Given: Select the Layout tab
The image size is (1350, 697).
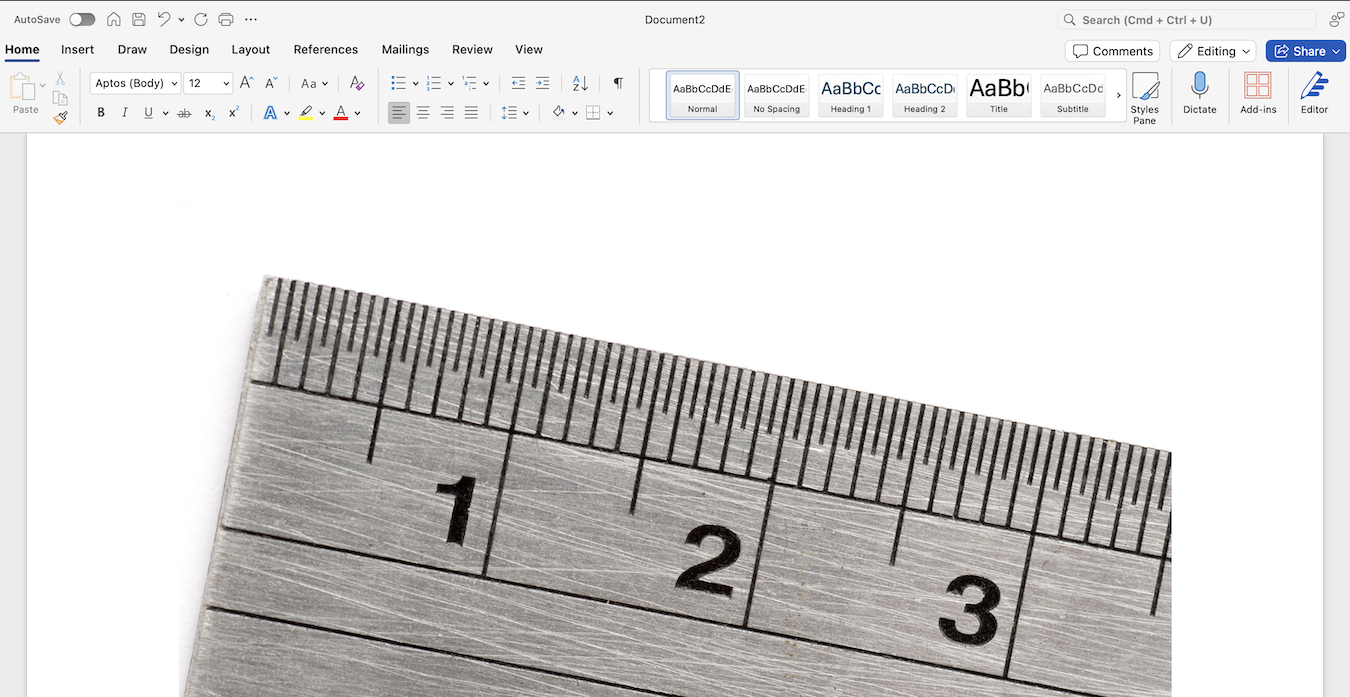Looking at the screenshot, I should 251,49.
